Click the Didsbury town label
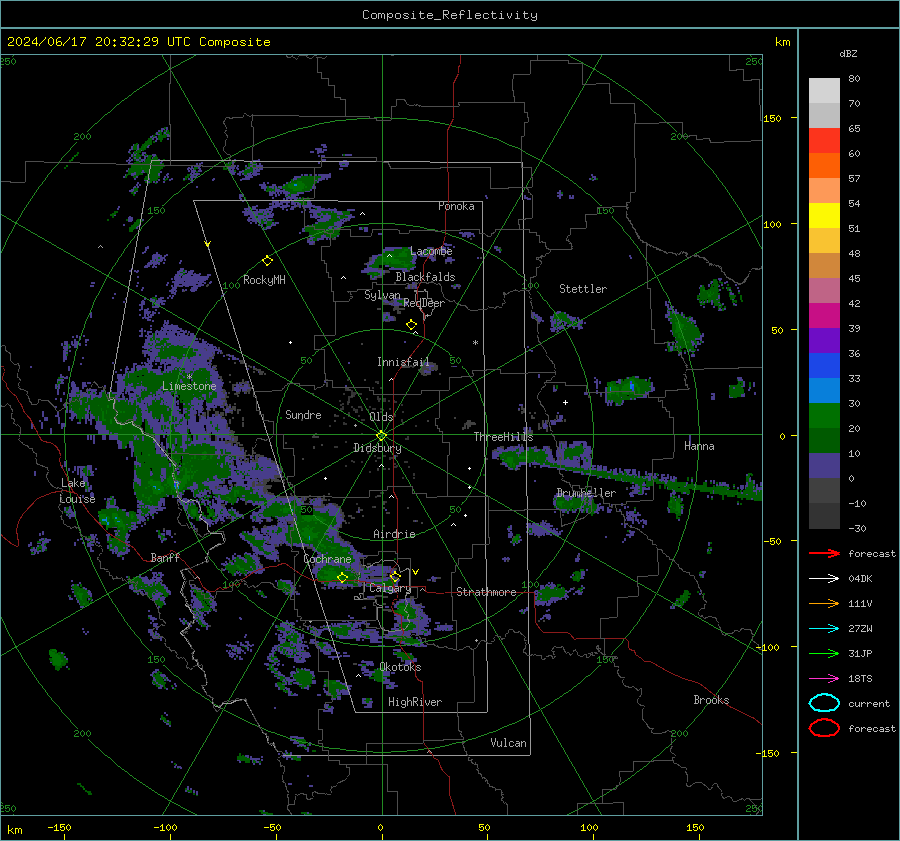The width and height of the screenshot is (900, 841). pos(377,448)
